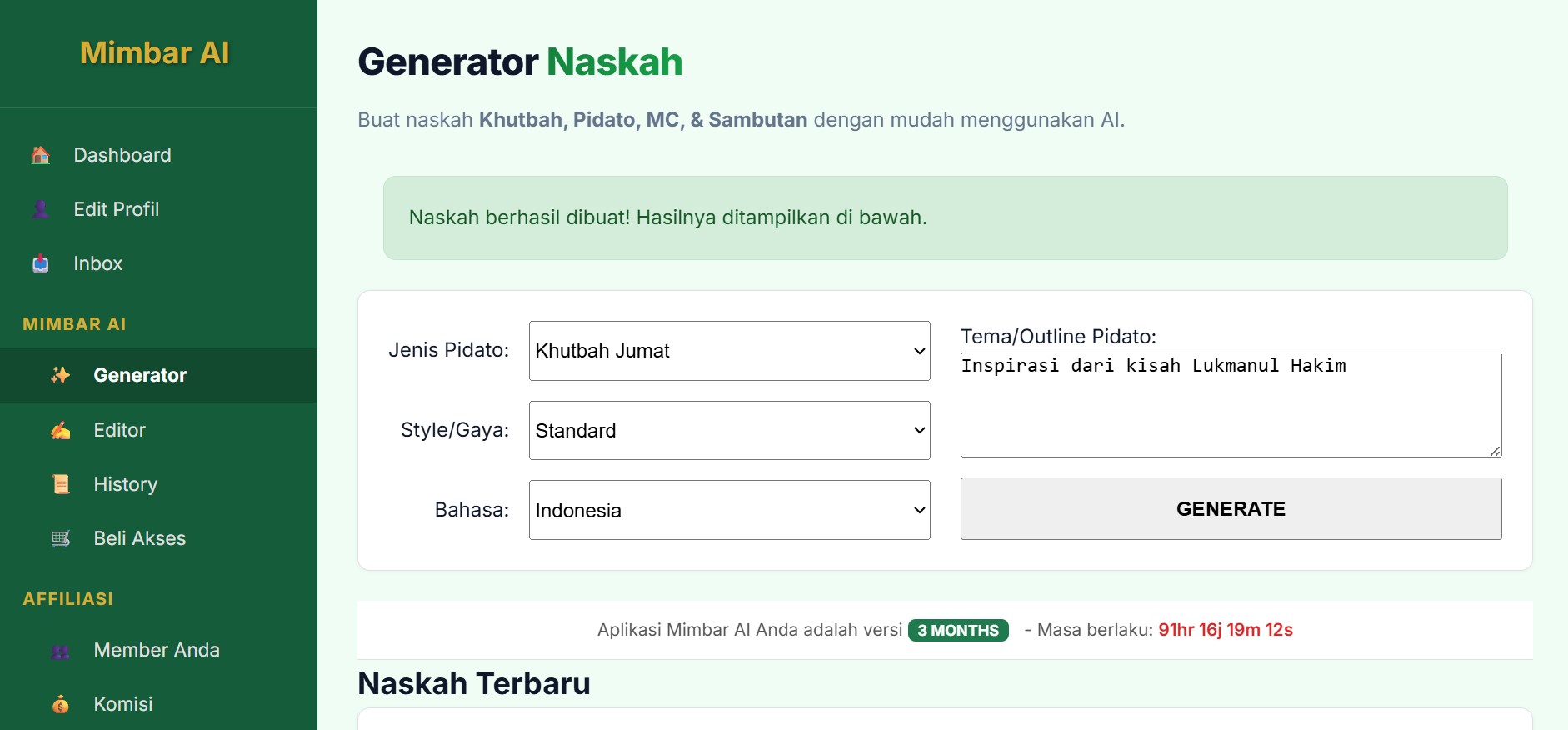Open Inbox via its envelope icon
Screen dimensions: 1568x730
[x=39, y=263]
